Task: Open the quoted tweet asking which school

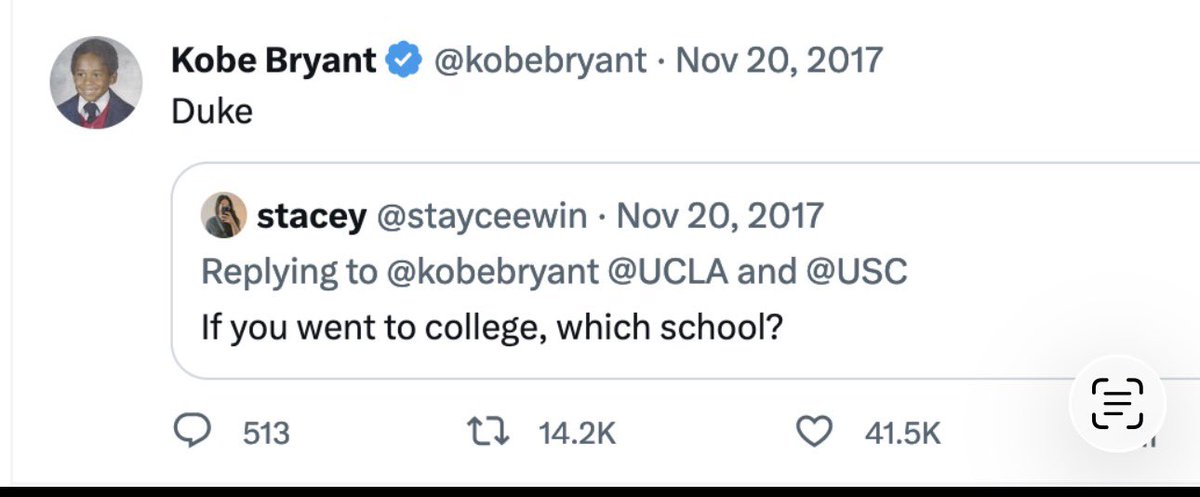Action: [685, 270]
